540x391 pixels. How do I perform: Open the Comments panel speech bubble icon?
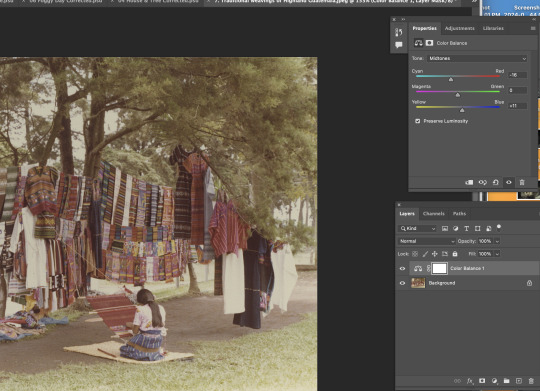(398, 45)
